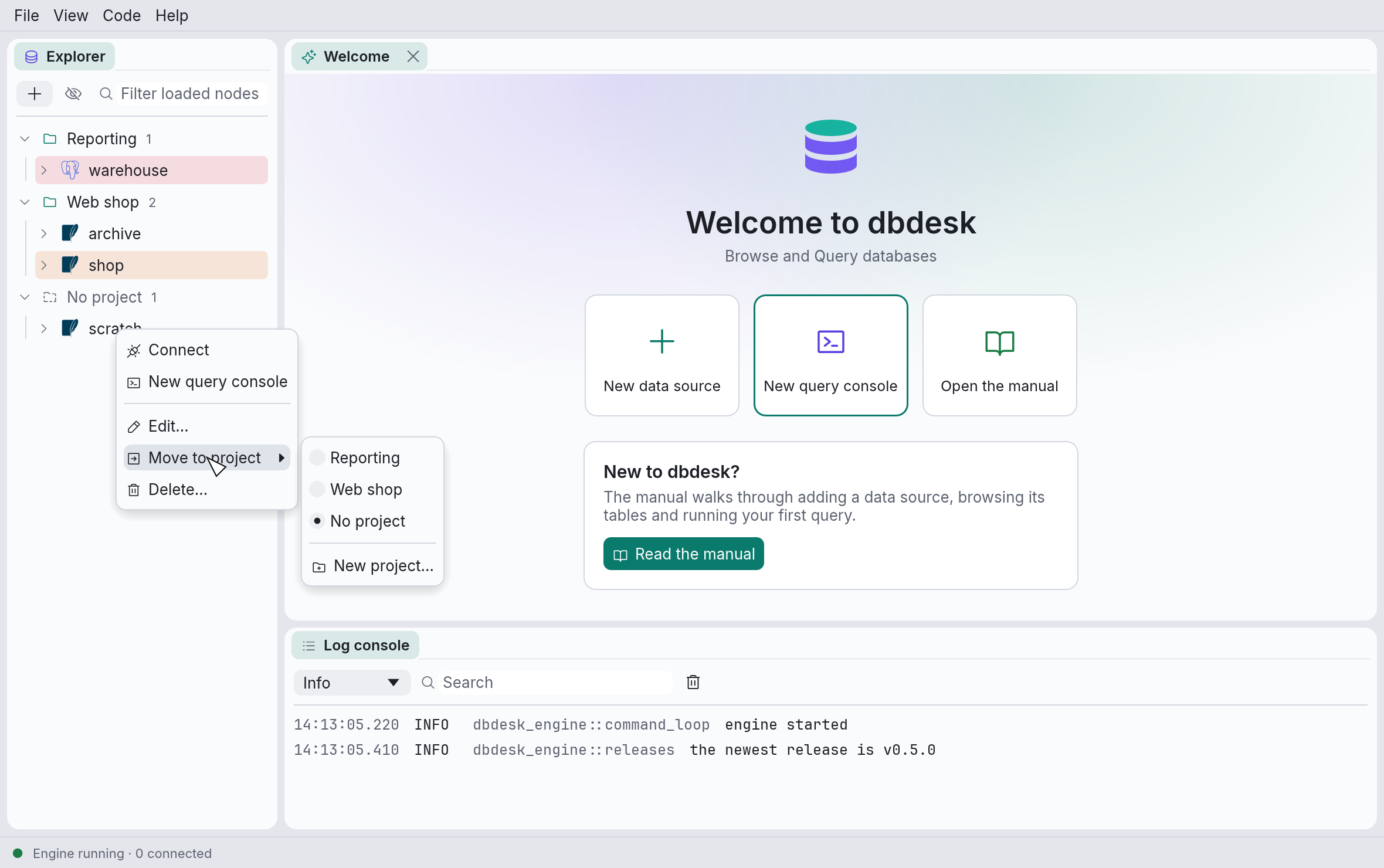The height and width of the screenshot is (868, 1384).
Task: Collapse the No project group chevron
Action: tap(25, 297)
